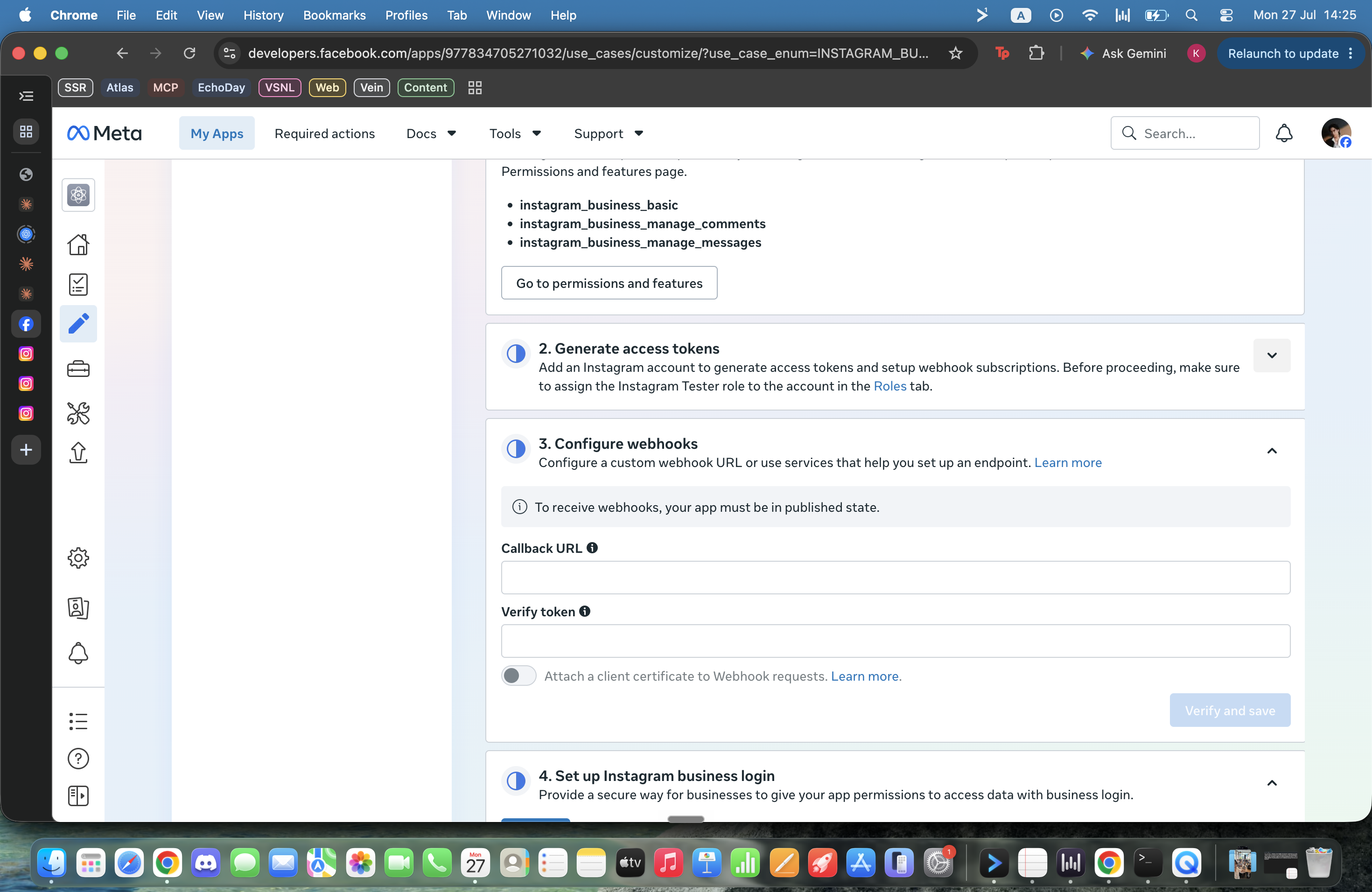This screenshot has width=1372, height=892.
Task: Open the tab groups grid icon
Action: pyautogui.click(x=475, y=88)
